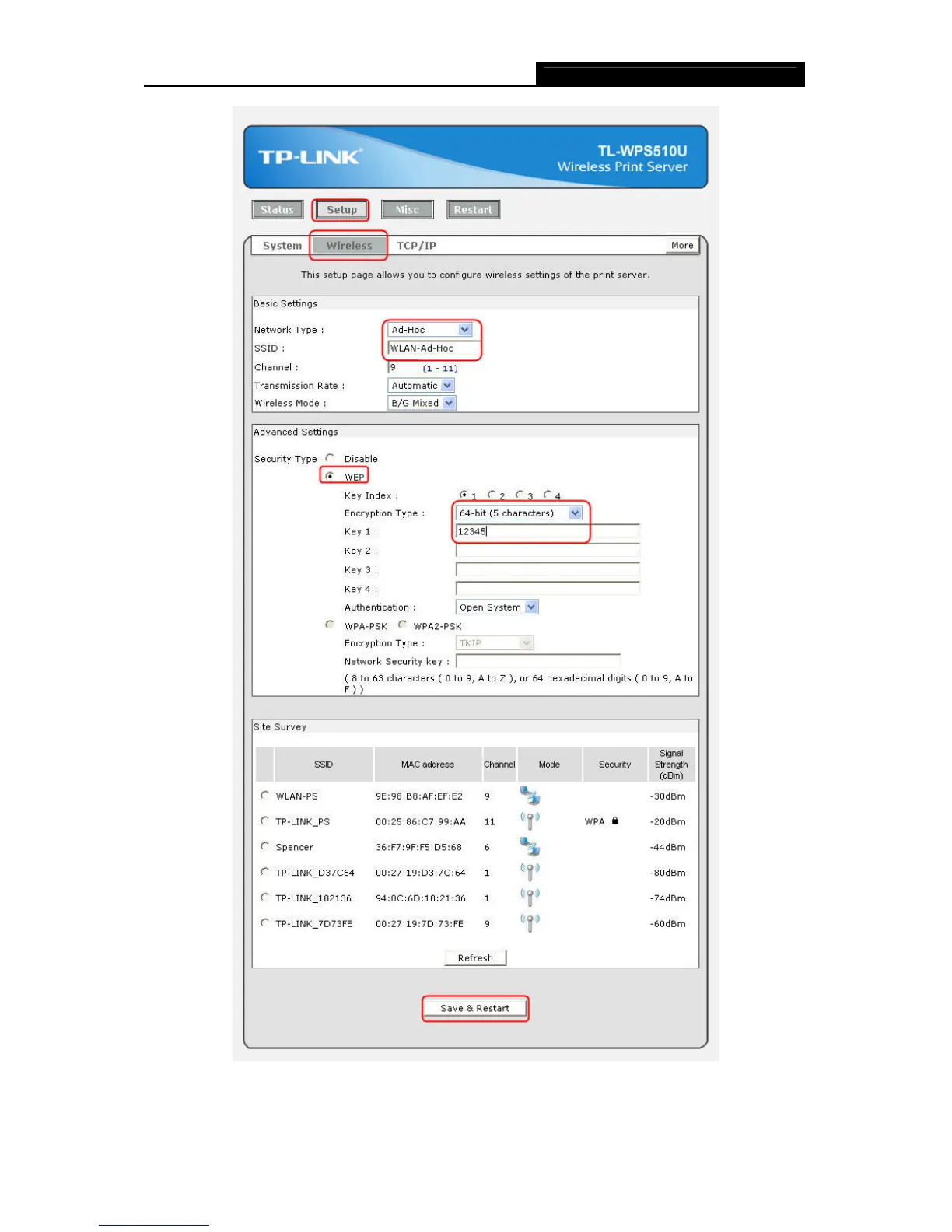Image resolution: width=952 pixels, height=1232 pixels.
Task: Click the TP-LINK_7D73FE antenna mode icon
Action: pos(530,923)
